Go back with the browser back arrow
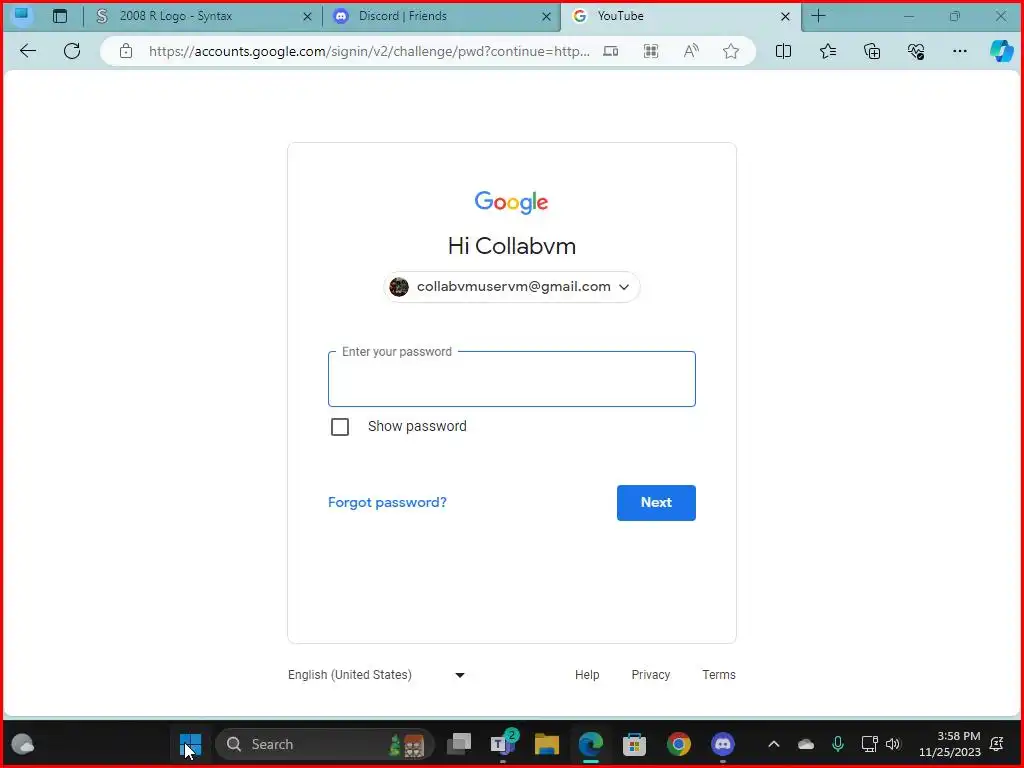Viewport: 1024px width, 768px height. point(27,51)
